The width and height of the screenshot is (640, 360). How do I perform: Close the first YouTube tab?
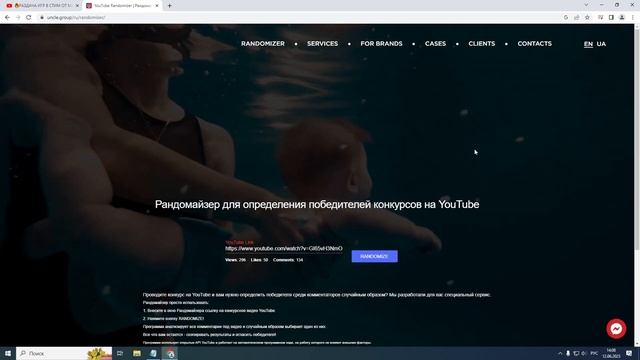tap(77, 6)
